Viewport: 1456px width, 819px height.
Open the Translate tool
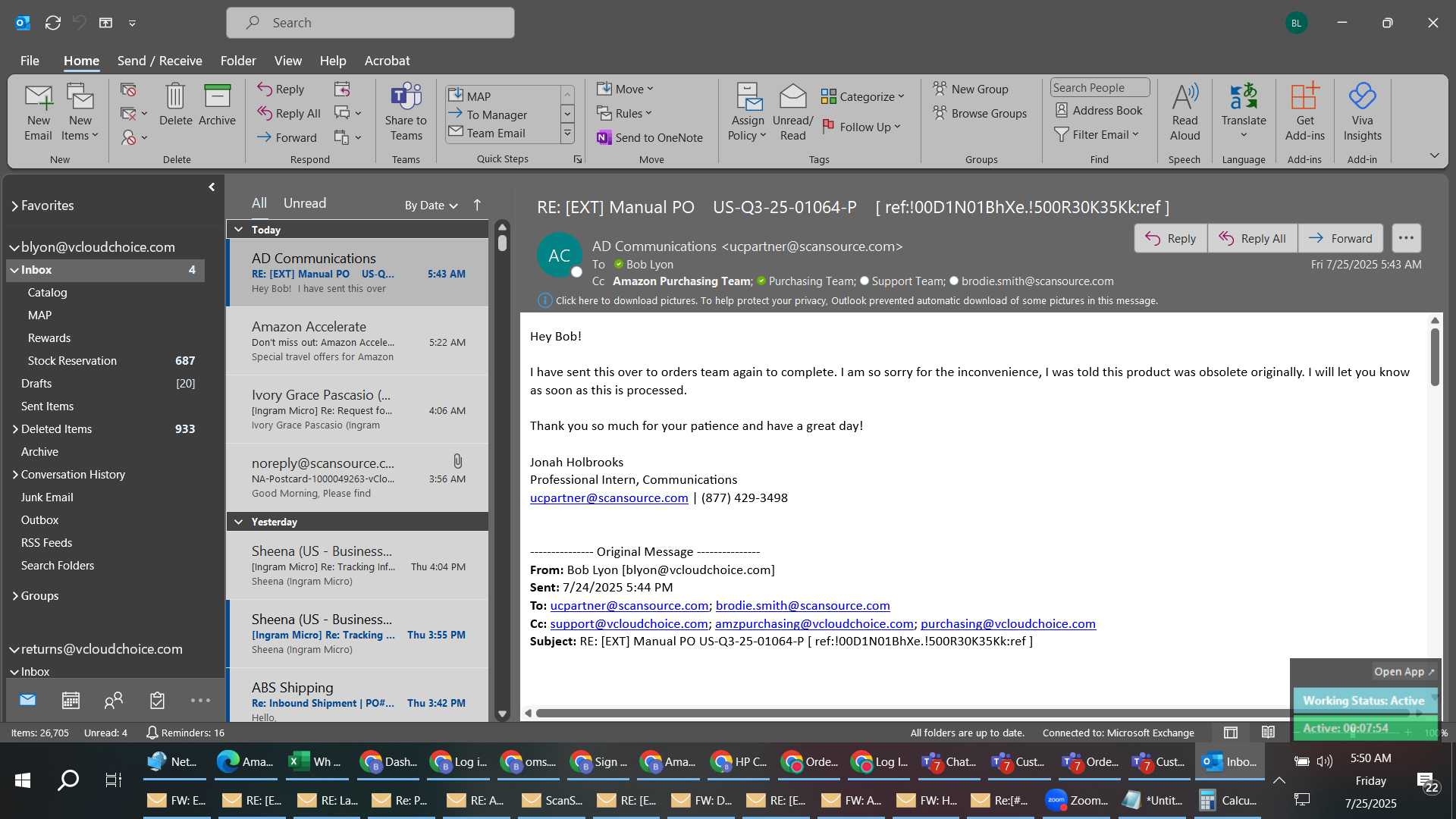[1244, 112]
